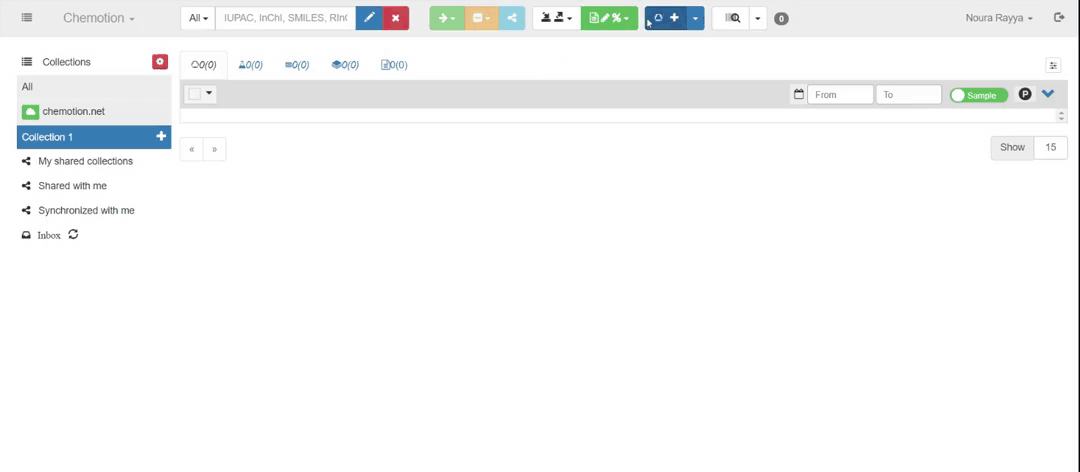Add to Collection 1 using plus icon
1080x472 pixels.
(161, 137)
